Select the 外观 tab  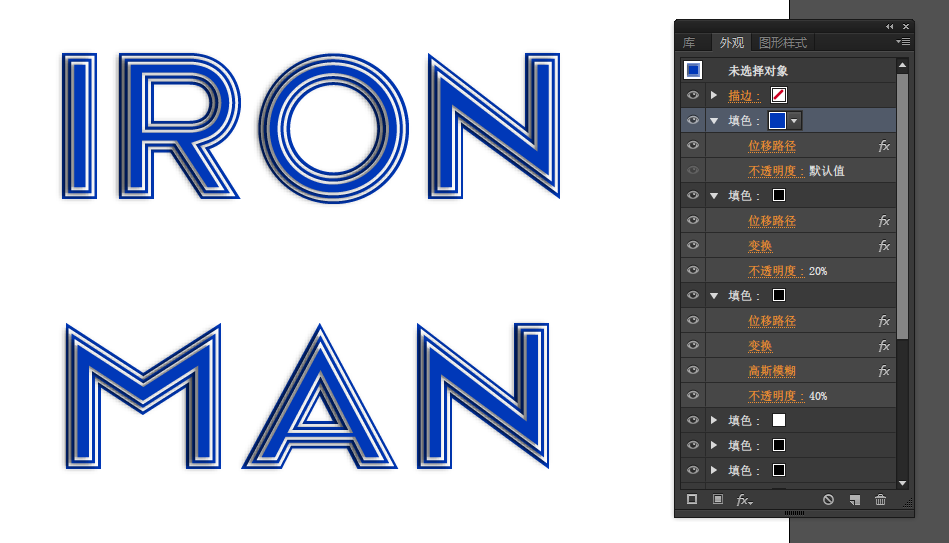(732, 42)
